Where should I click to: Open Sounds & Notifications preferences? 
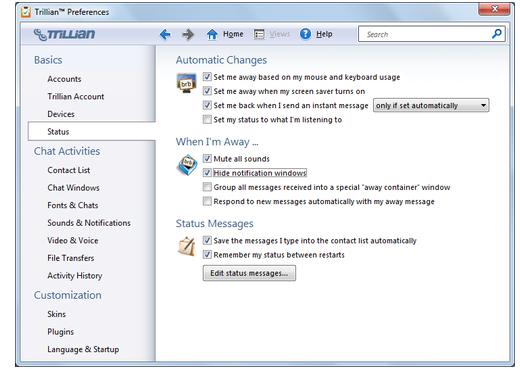89,223
